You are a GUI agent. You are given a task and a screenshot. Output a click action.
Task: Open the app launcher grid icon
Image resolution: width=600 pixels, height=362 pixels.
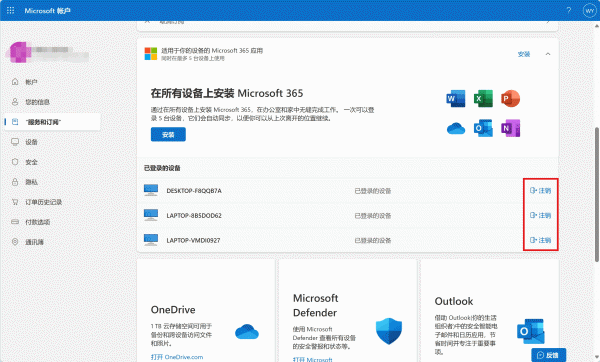[x=10, y=10]
